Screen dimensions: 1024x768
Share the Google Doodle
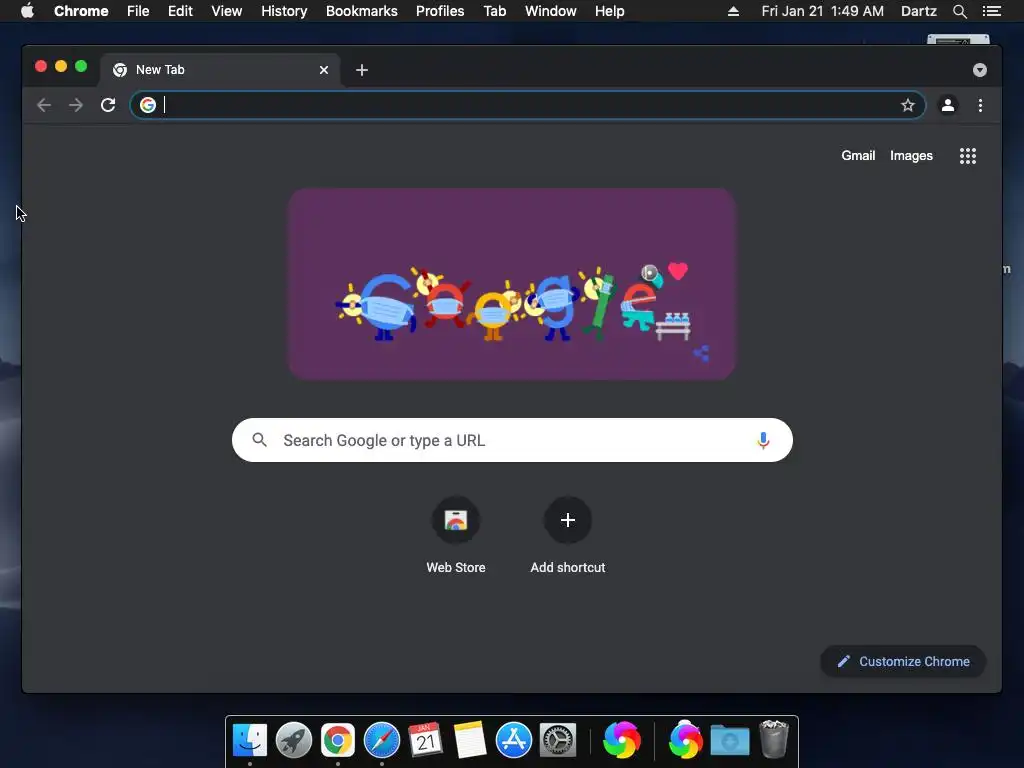coord(701,353)
